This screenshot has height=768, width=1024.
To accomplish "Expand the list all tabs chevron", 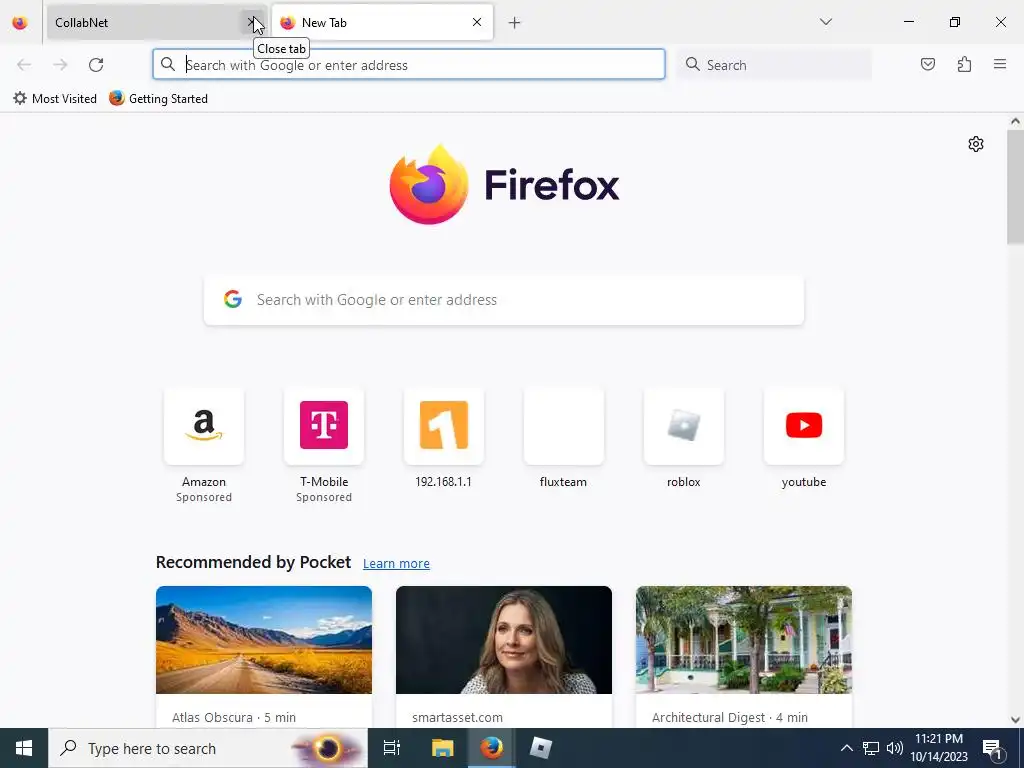I will (826, 22).
